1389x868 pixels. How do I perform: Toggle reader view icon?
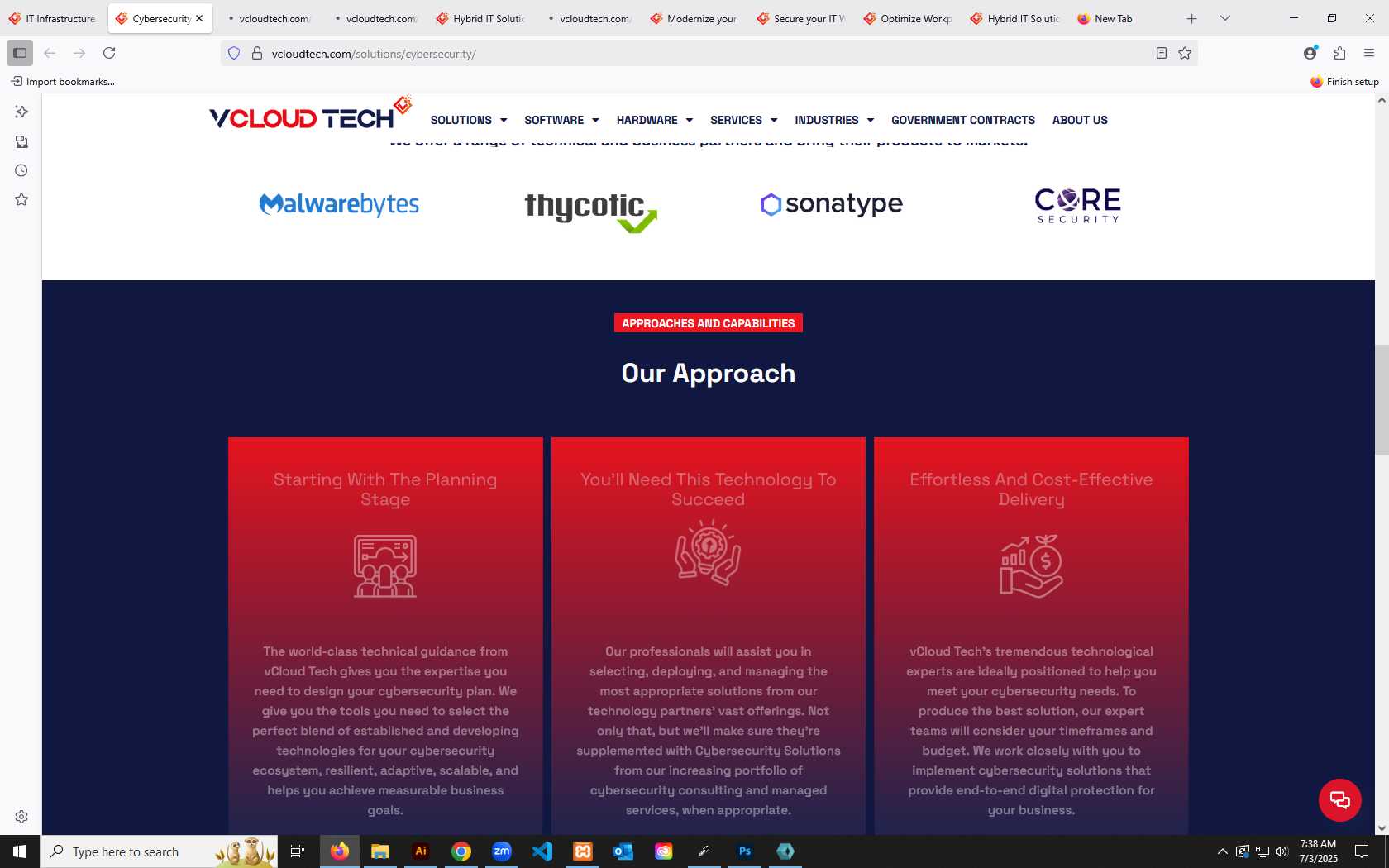pos(1162,53)
